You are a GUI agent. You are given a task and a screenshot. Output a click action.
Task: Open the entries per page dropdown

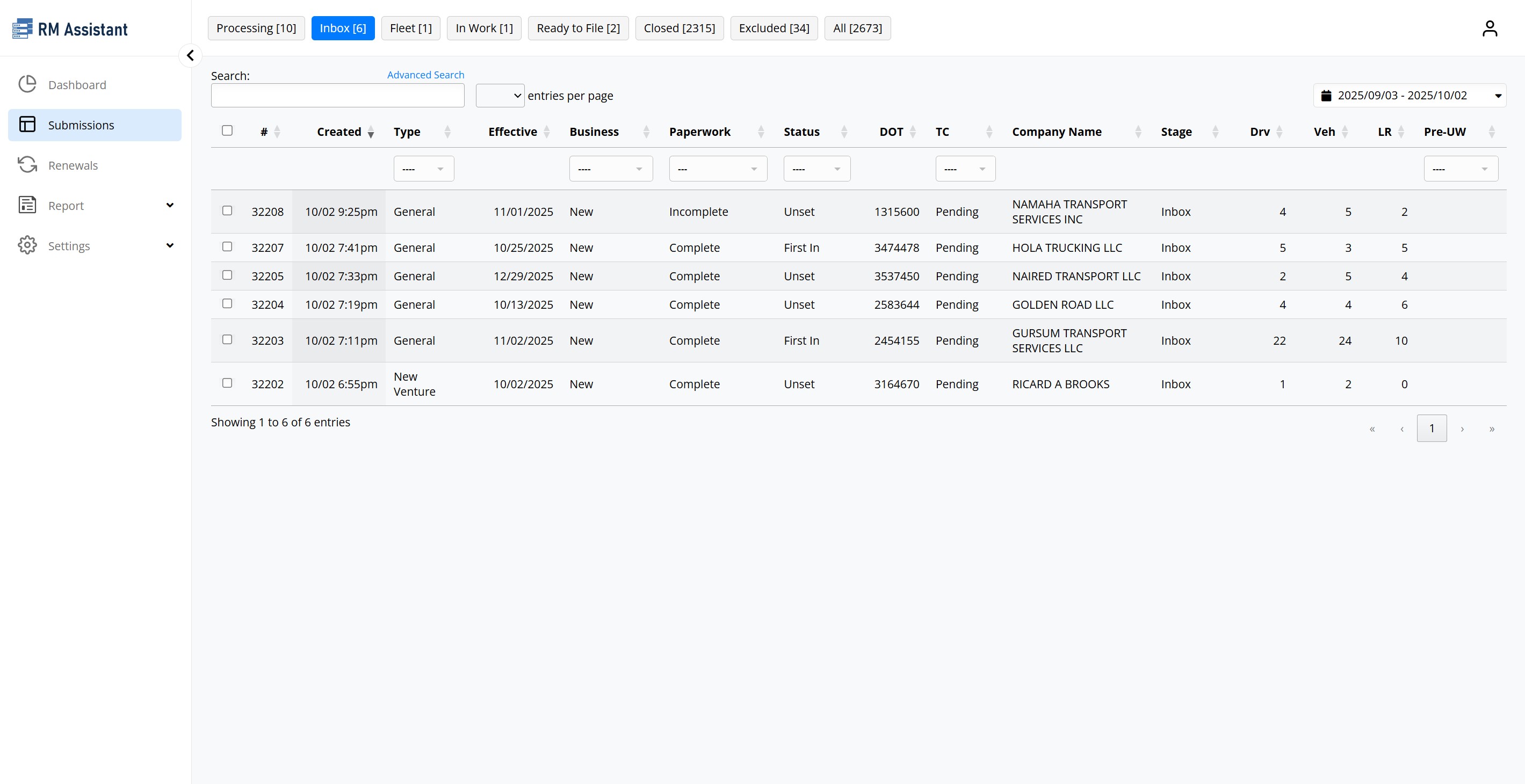[x=500, y=96]
